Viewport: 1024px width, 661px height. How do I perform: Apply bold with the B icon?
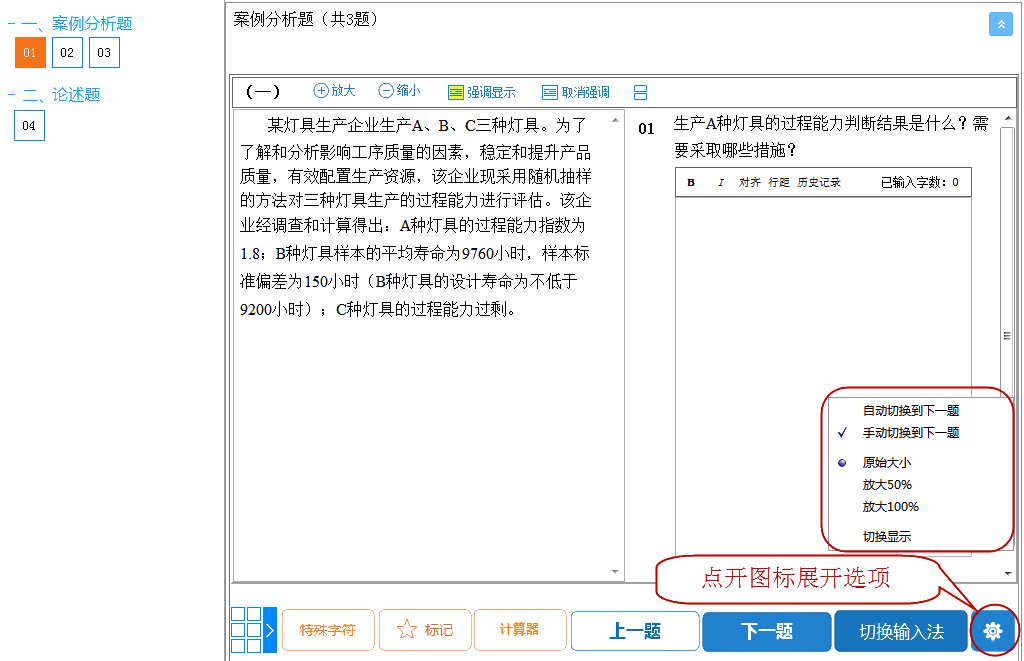point(690,183)
